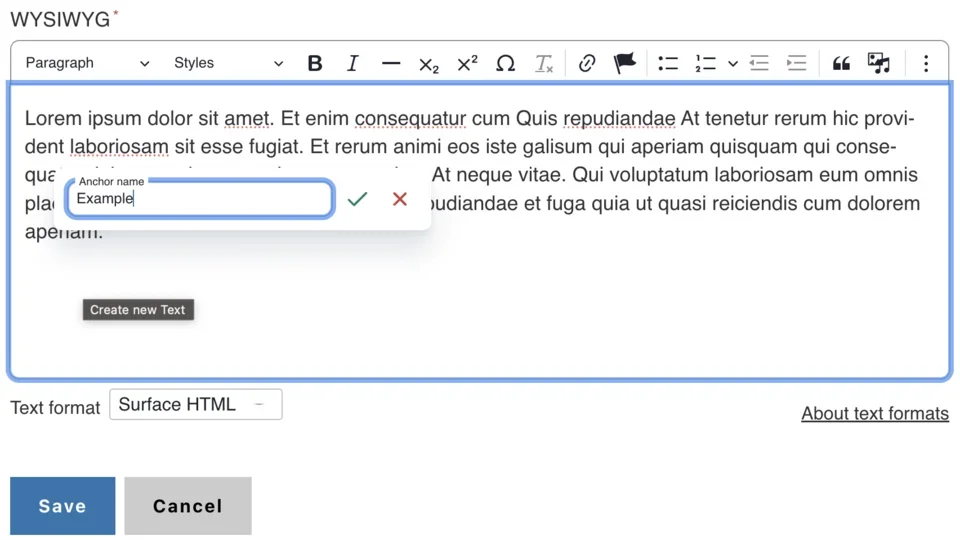Screen dimensions: 960x540
Task: Open the insert media icon
Action: click(879, 63)
